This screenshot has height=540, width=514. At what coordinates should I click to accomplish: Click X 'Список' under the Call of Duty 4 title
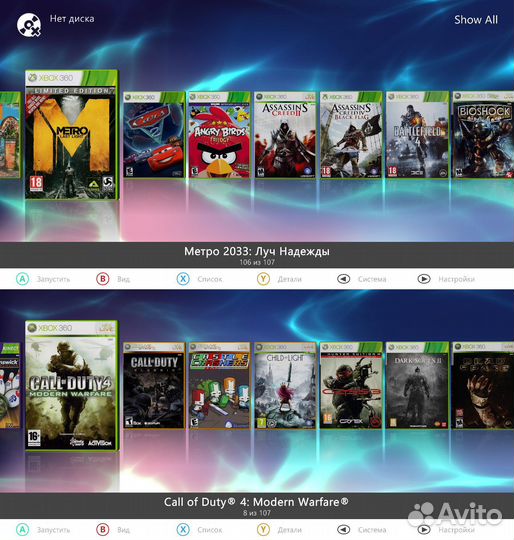[x=199, y=530]
